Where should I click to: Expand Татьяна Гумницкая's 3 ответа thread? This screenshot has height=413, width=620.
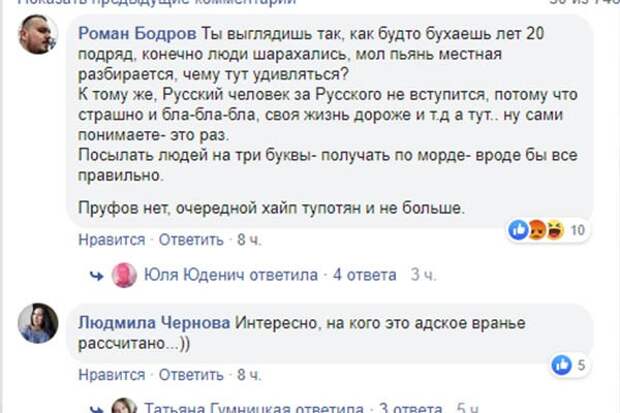(411, 407)
